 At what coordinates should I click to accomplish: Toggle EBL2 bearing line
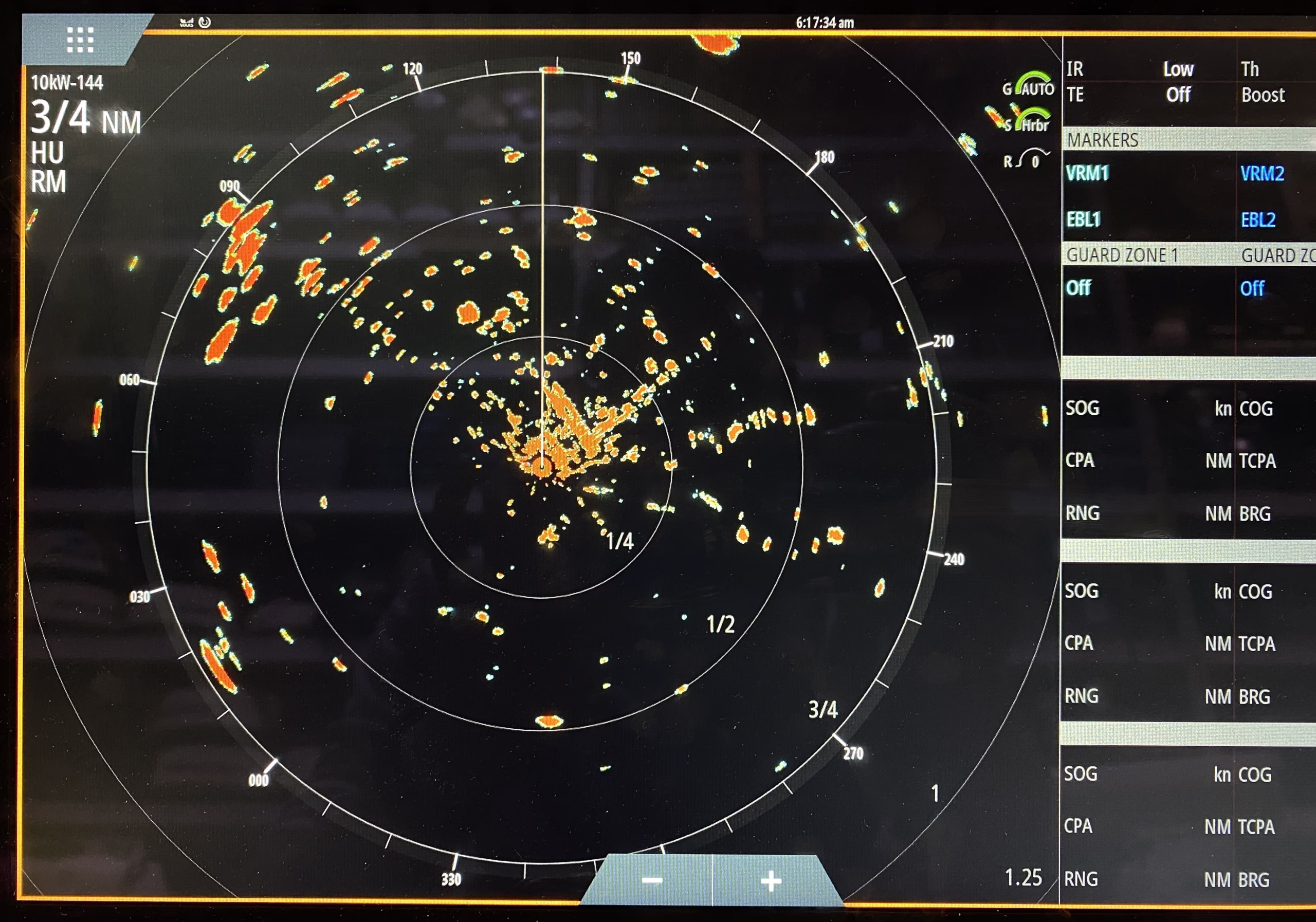[1258, 219]
